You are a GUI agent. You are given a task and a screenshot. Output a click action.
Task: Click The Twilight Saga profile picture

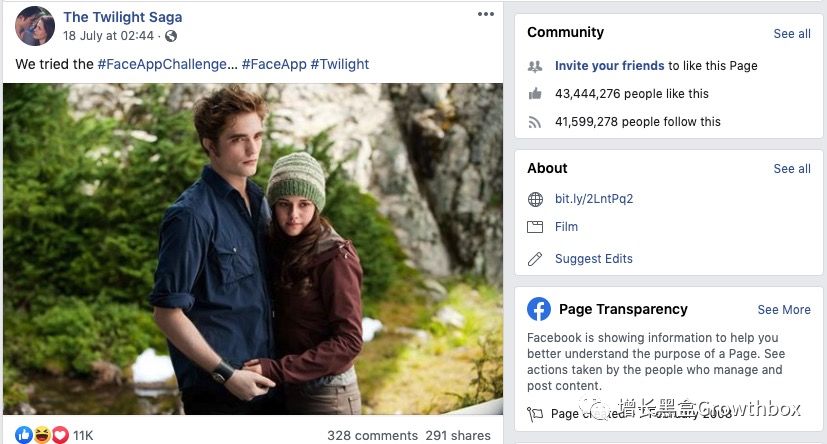35,26
